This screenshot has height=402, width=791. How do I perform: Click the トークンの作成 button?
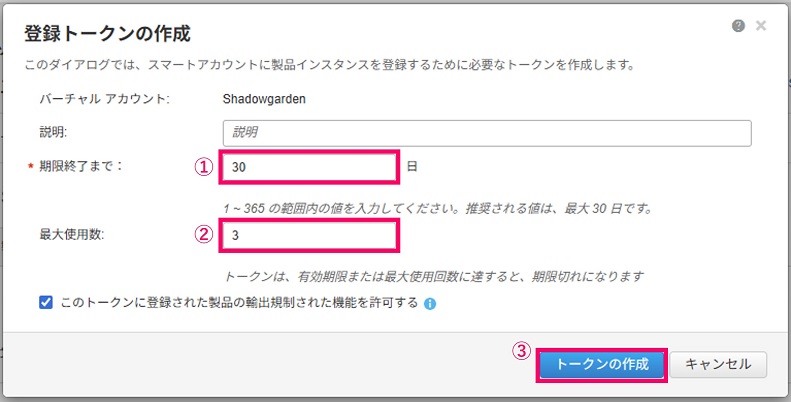pos(602,364)
